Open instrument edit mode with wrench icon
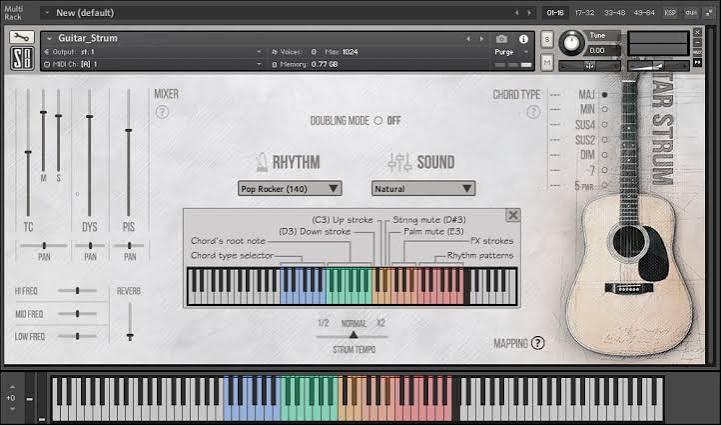 (x=22, y=38)
